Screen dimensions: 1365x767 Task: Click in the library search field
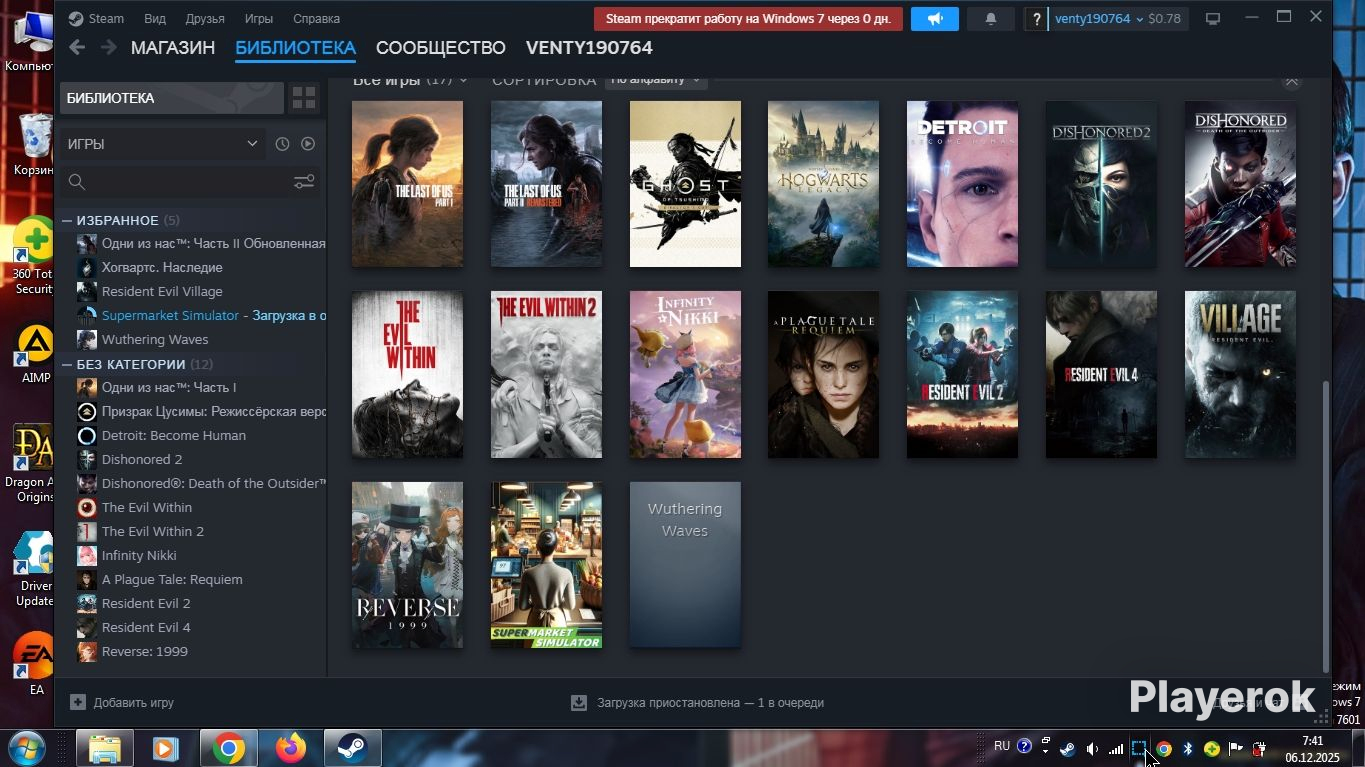point(190,181)
